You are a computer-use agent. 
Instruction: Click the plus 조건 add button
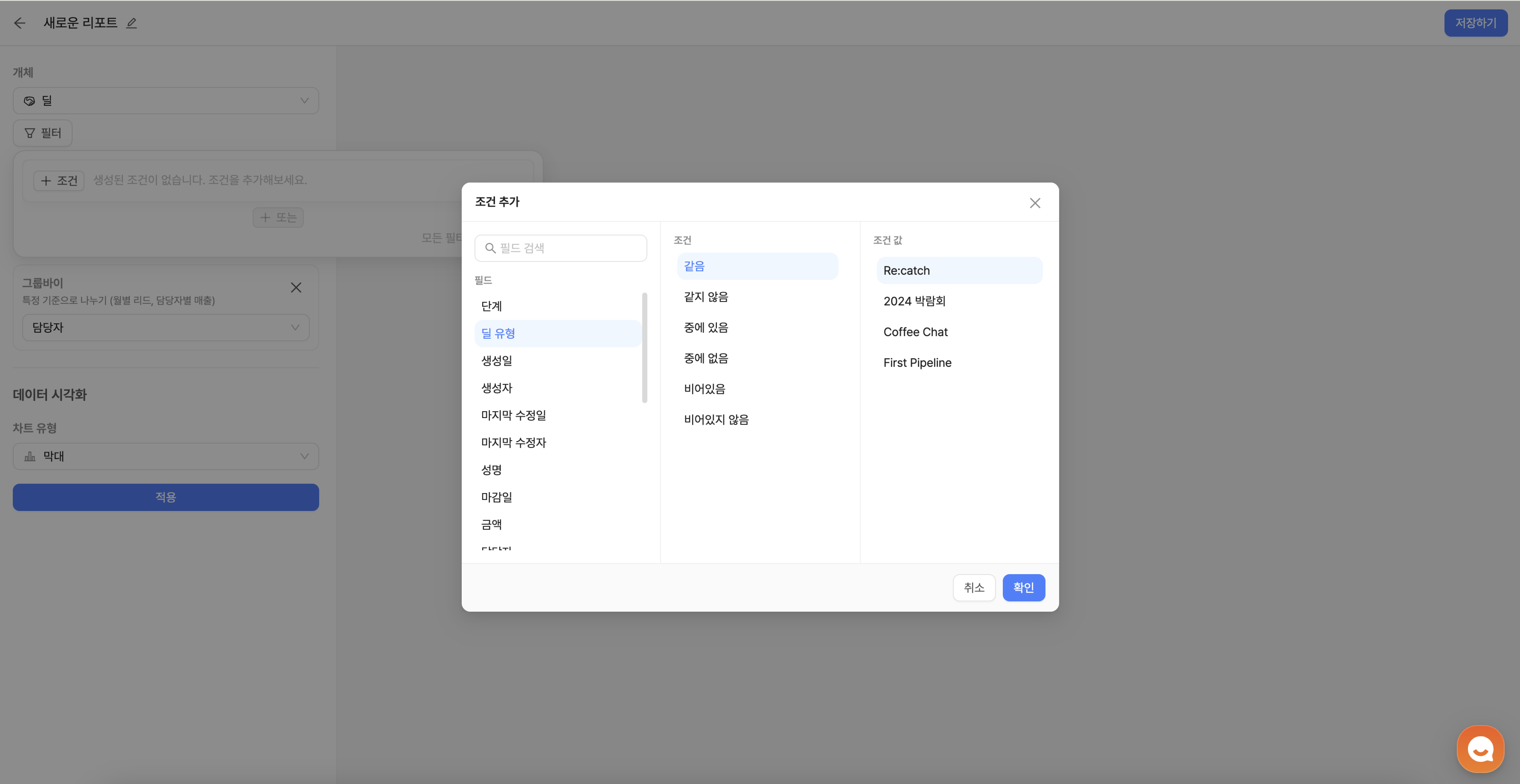[x=59, y=181]
